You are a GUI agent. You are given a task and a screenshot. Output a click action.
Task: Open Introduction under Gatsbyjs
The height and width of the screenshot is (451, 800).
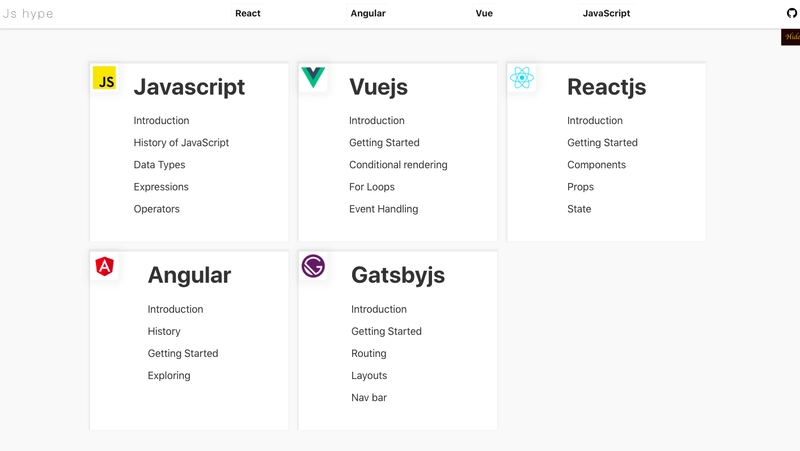coord(379,309)
